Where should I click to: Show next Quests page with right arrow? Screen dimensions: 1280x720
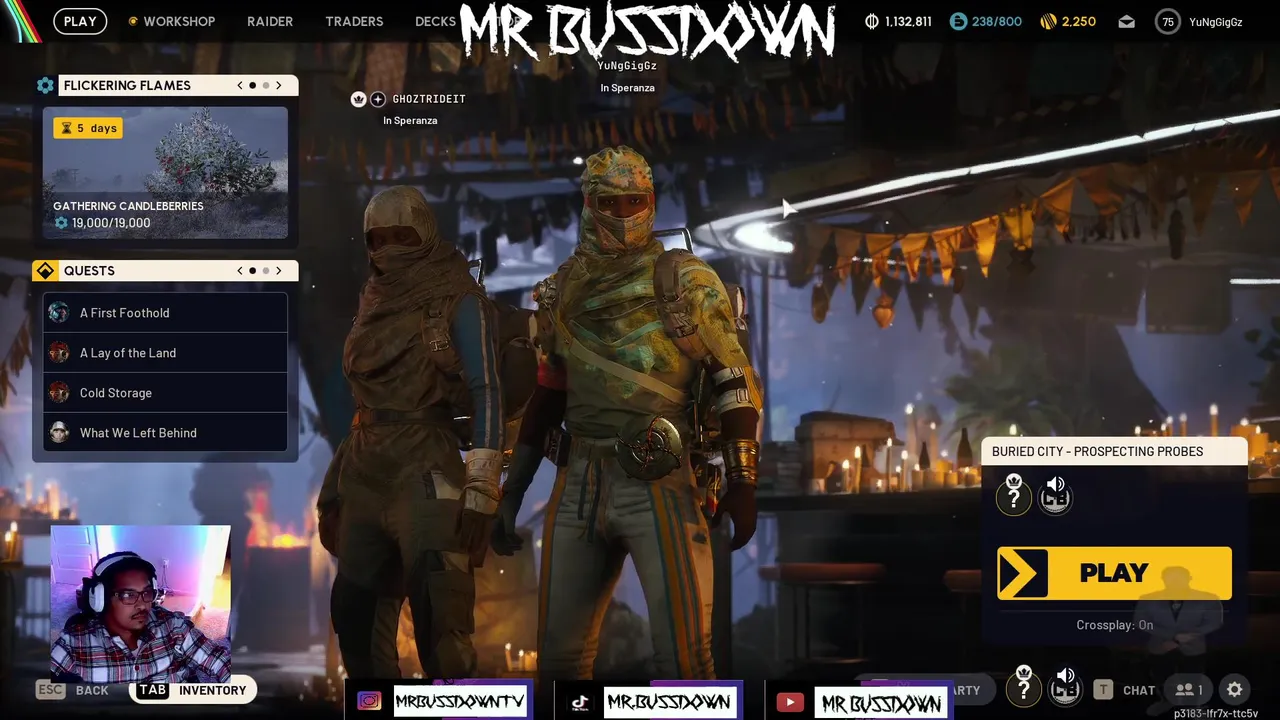click(x=279, y=270)
